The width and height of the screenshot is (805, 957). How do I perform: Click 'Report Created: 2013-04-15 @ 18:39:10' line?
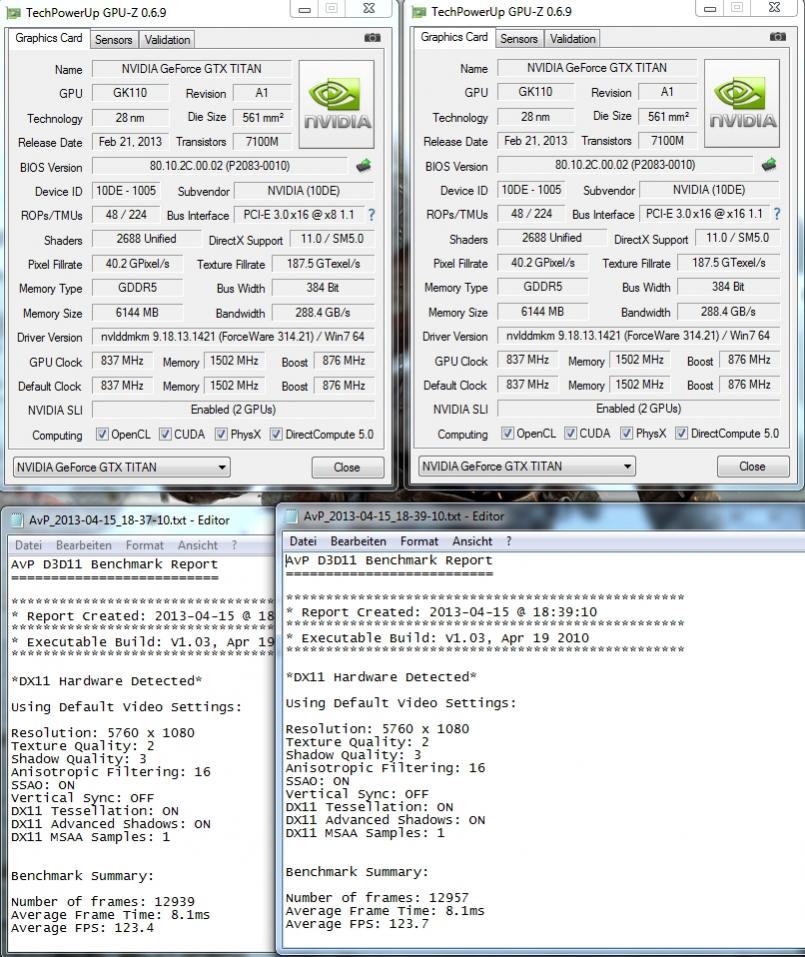pos(442,612)
